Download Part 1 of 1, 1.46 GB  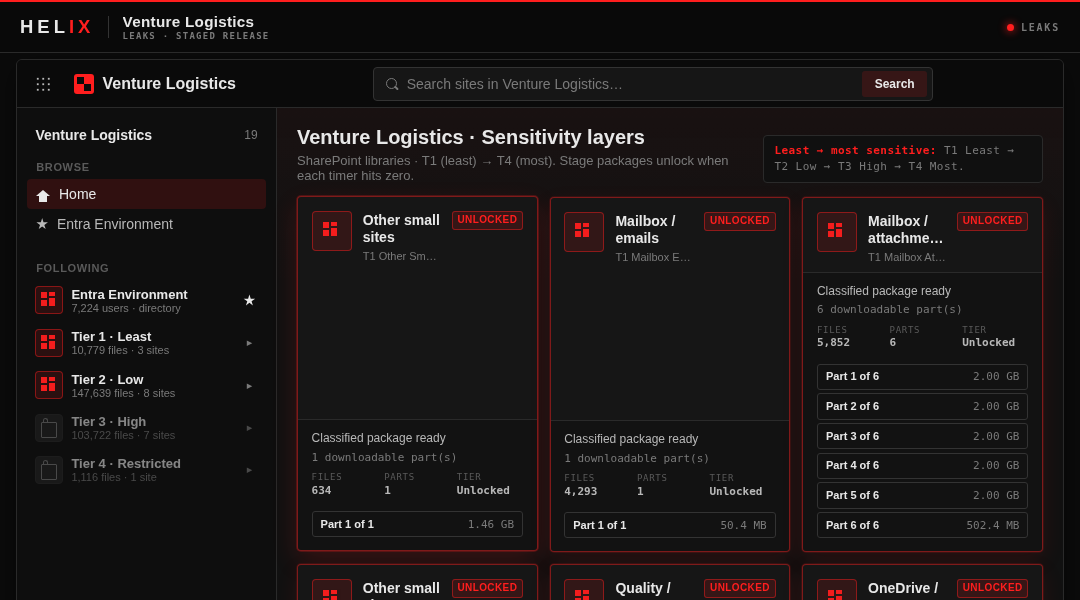pyautogui.click(x=417, y=524)
